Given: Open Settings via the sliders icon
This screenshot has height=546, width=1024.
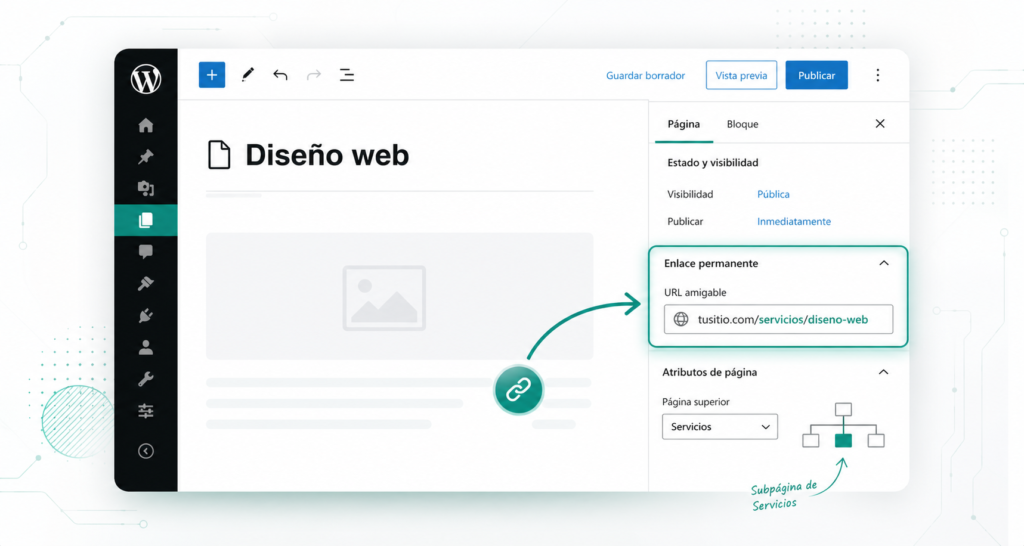Looking at the screenshot, I should pyautogui.click(x=146, y=411).
